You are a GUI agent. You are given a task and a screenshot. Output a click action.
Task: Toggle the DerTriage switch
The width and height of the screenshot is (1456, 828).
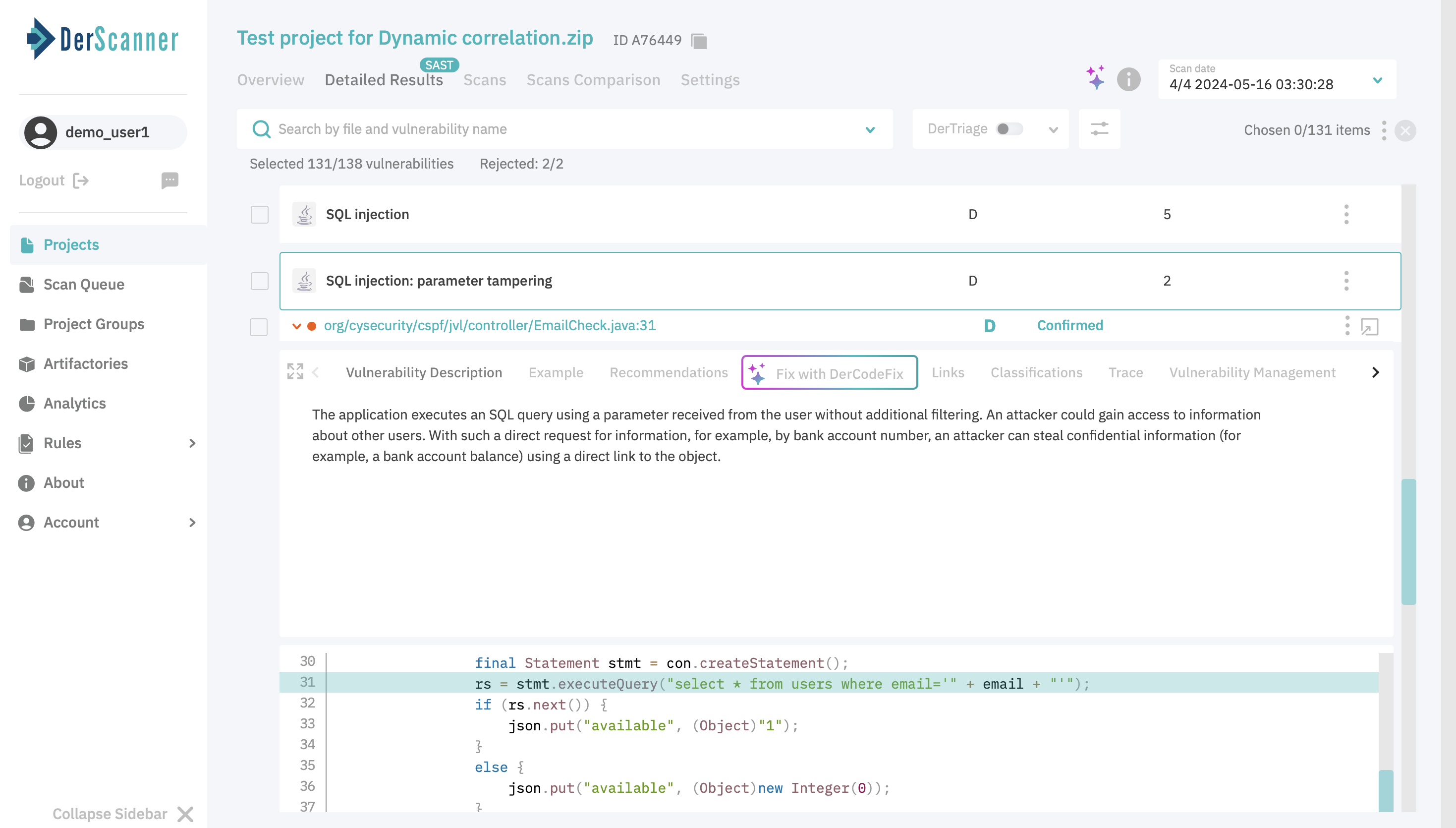coord(1008,129)
